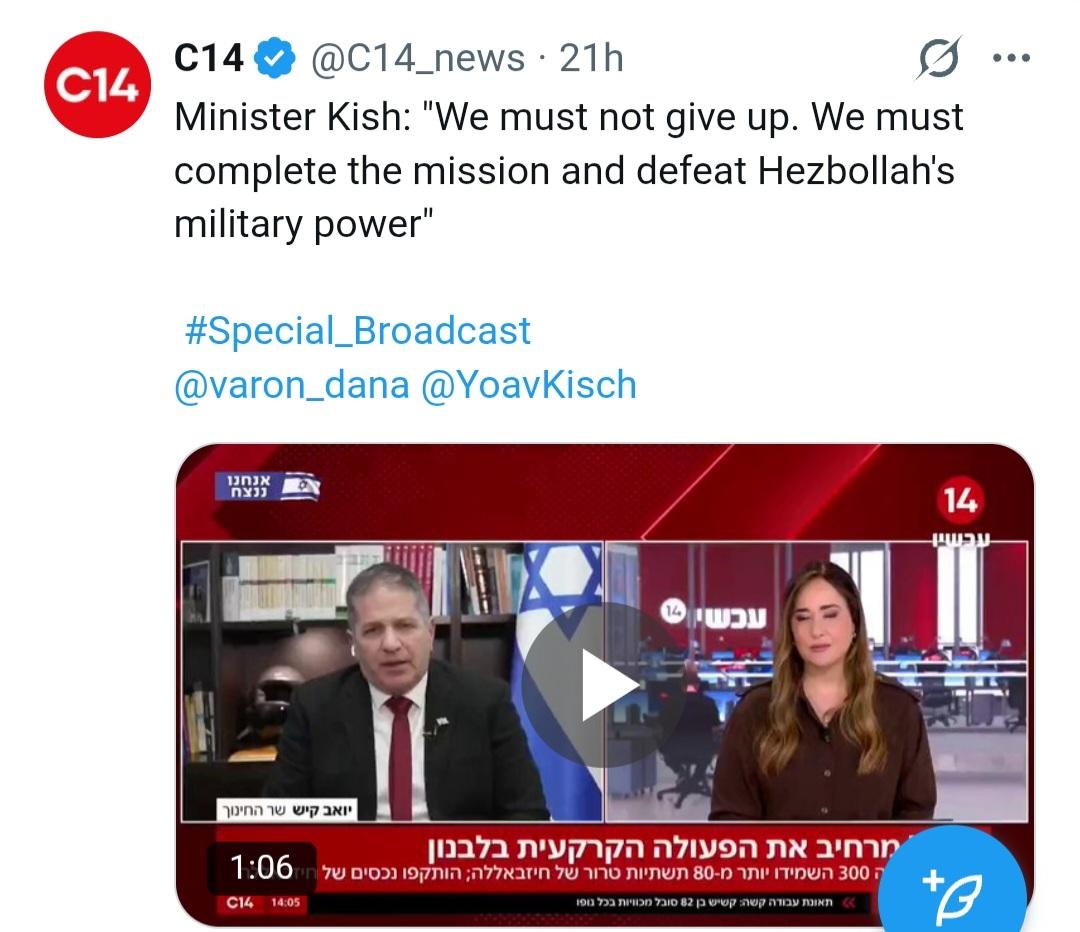Click the Israeli flag banner icon in the video

tap(267, 486)
